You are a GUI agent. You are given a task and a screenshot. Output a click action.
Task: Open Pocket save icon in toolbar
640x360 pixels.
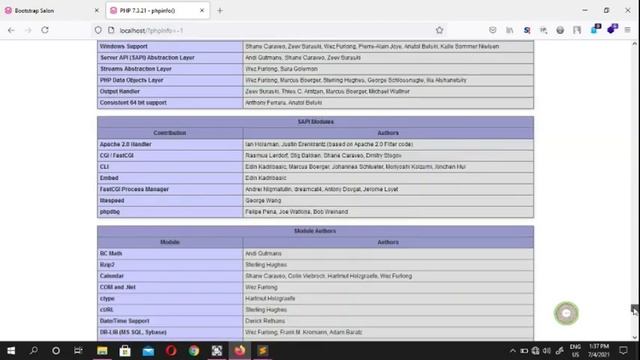493,30
